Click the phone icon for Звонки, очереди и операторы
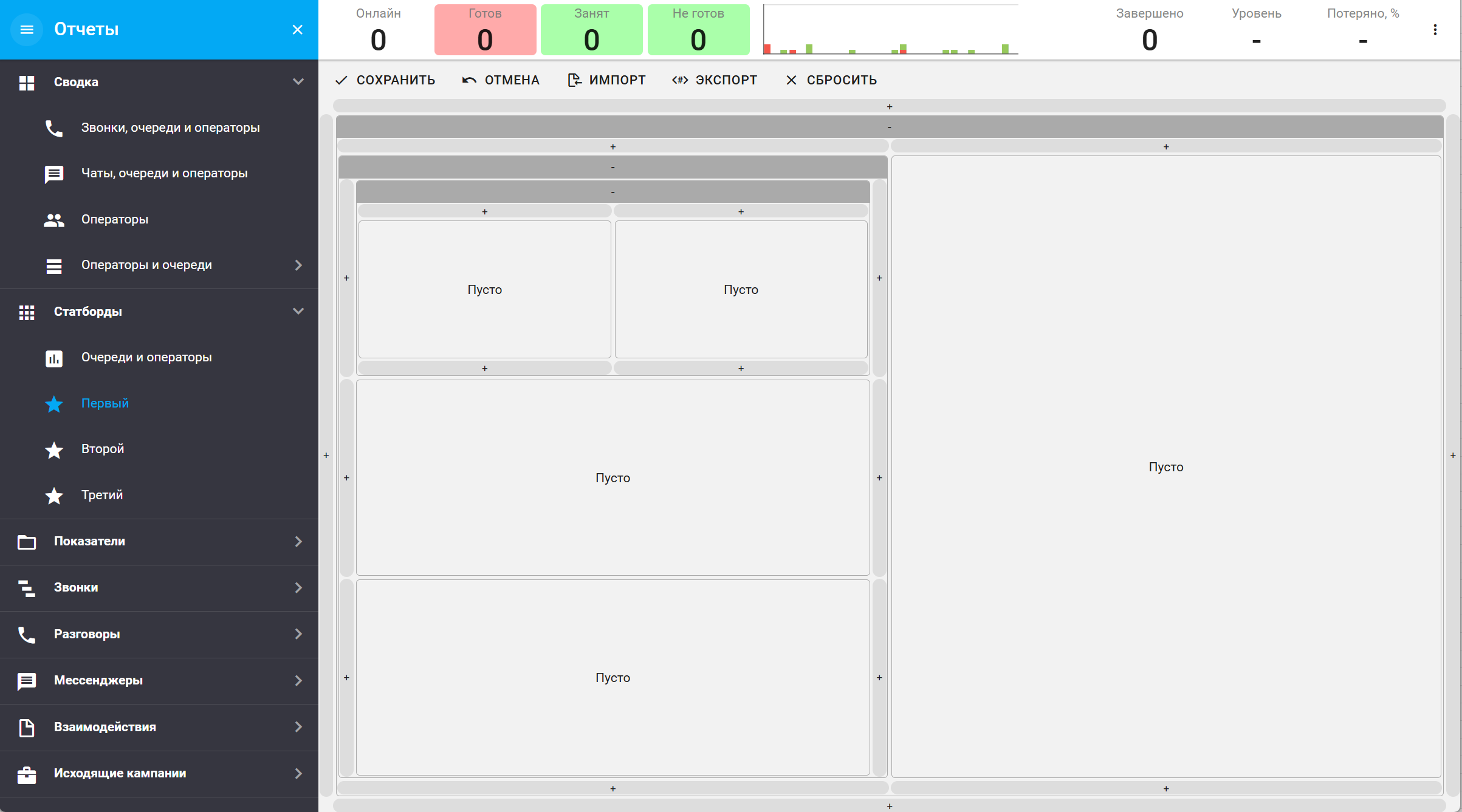 [54, 128]
